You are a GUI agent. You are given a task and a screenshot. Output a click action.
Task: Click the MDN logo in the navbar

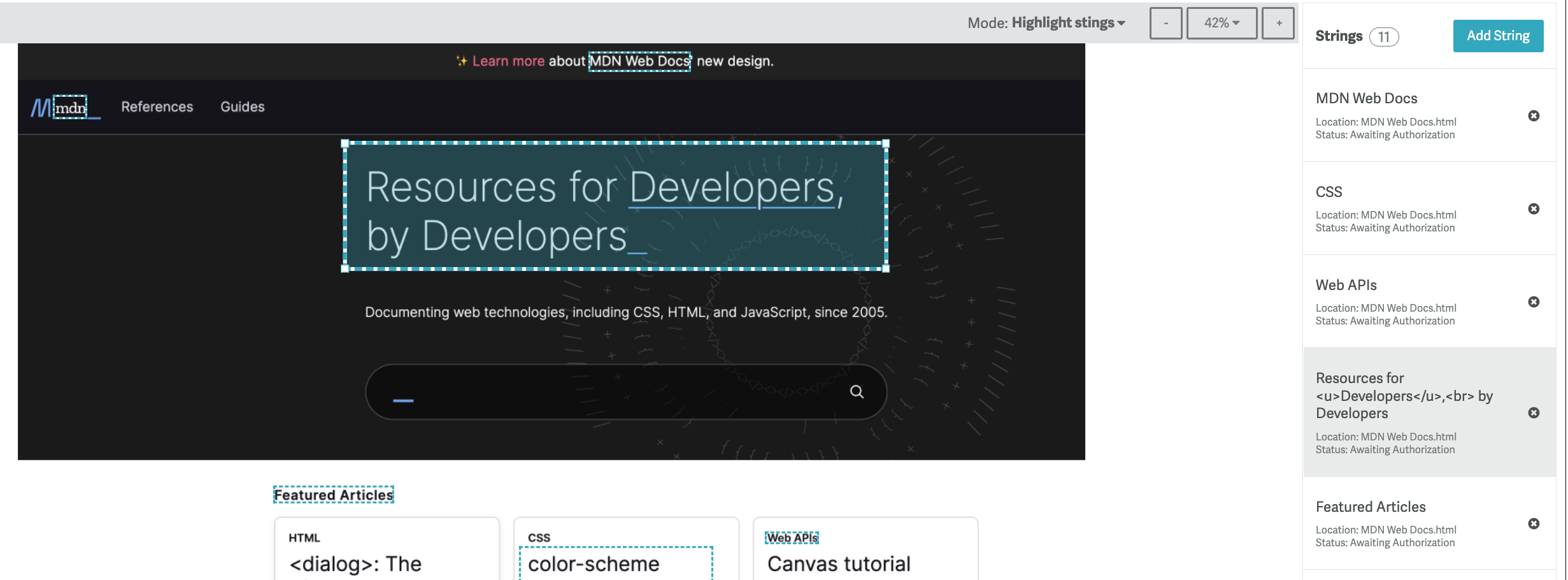tap(64, 107)
